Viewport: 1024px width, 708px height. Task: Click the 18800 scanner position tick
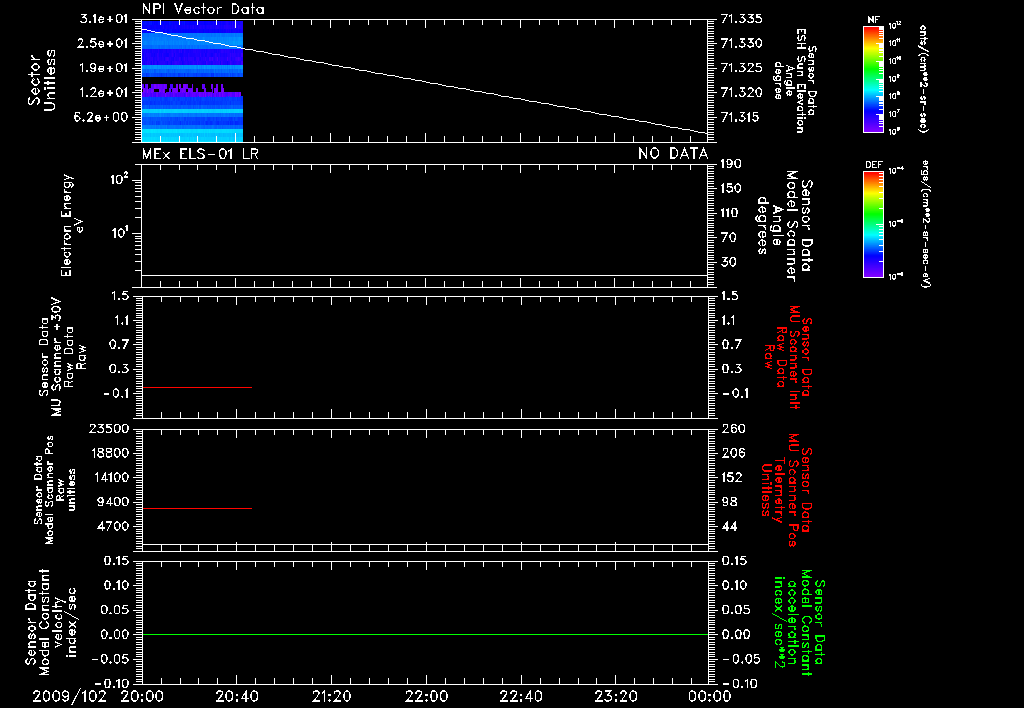point(109,453)
